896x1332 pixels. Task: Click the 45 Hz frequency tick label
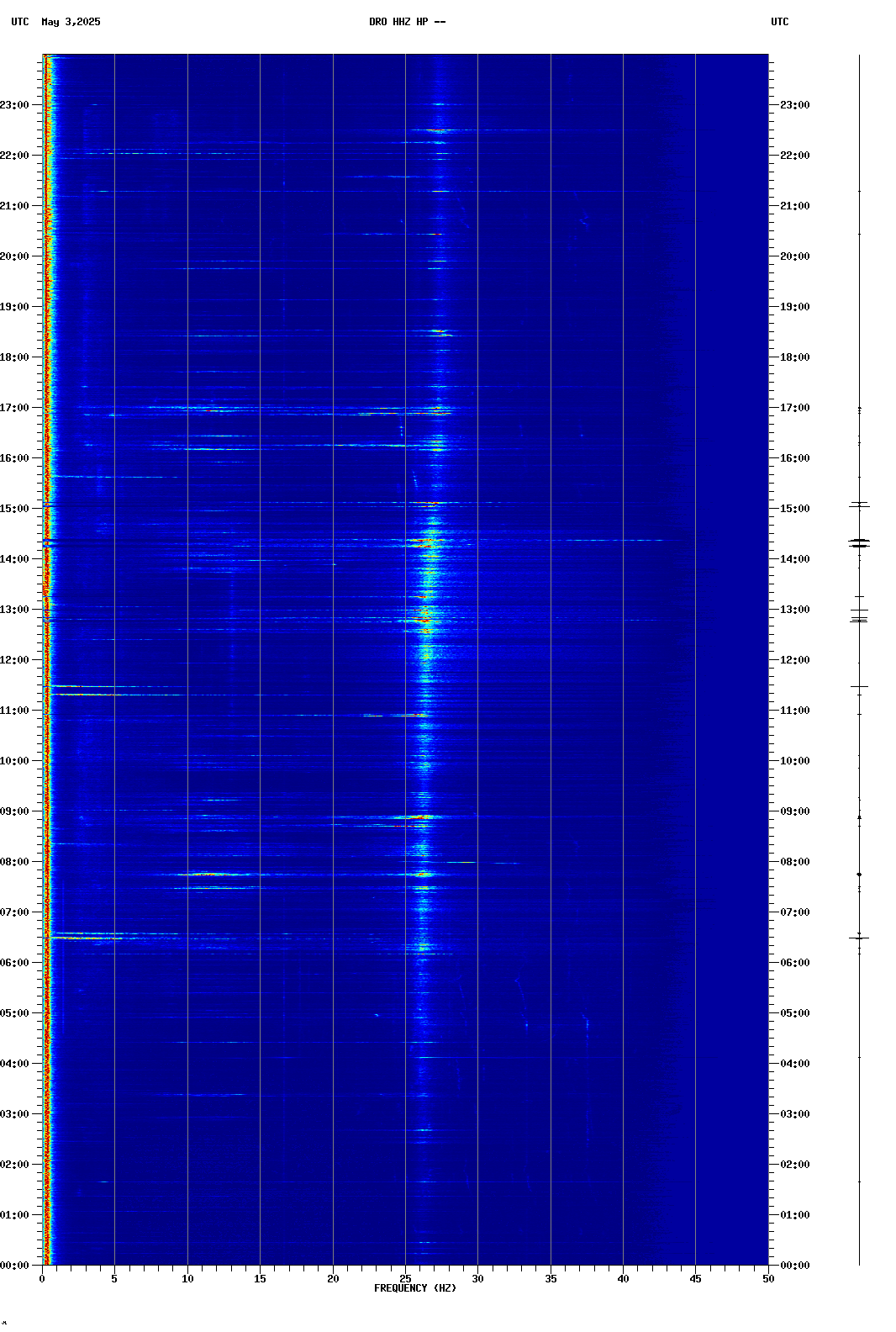point(695,1279)
